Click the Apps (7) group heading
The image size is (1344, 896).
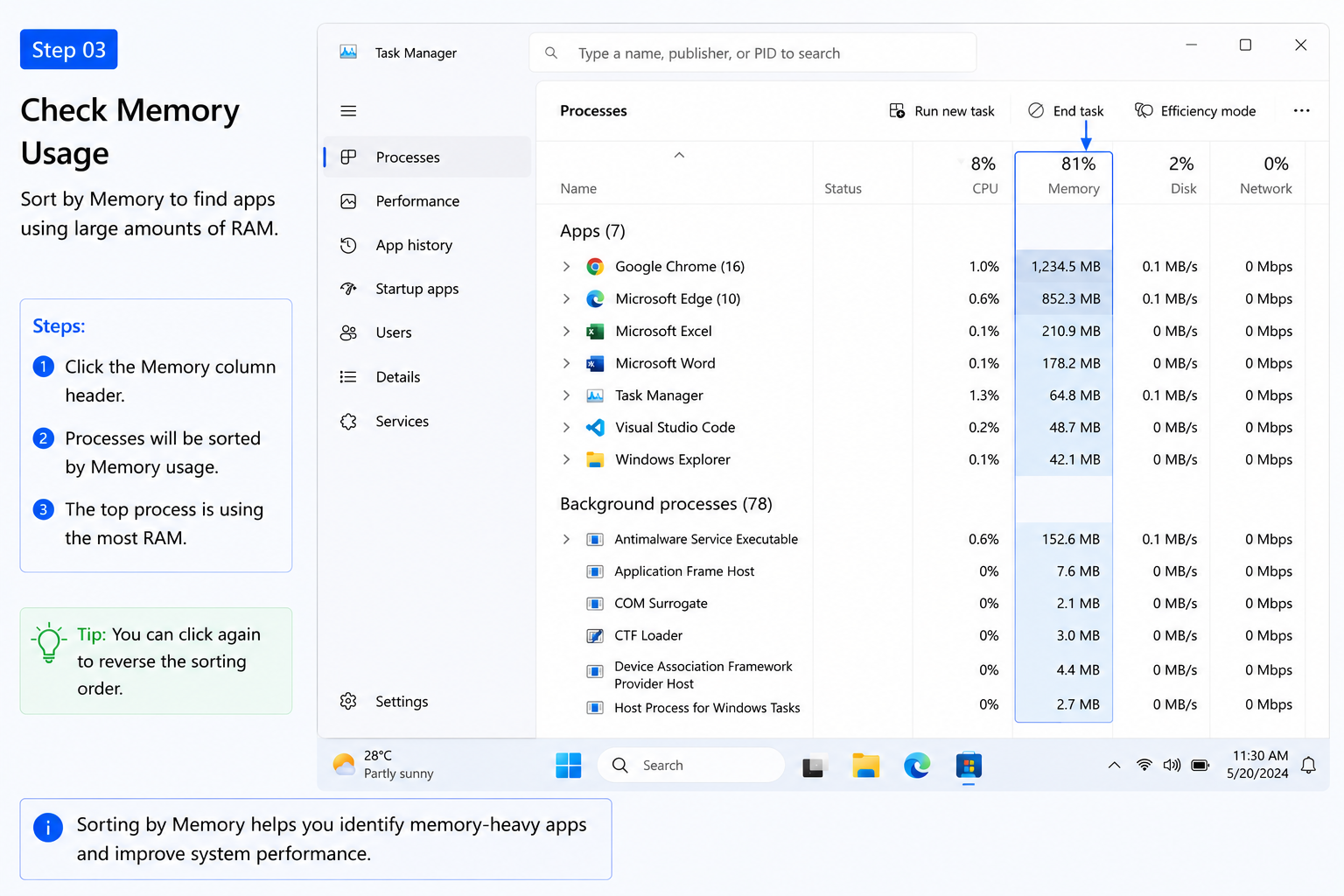point(592,232)
